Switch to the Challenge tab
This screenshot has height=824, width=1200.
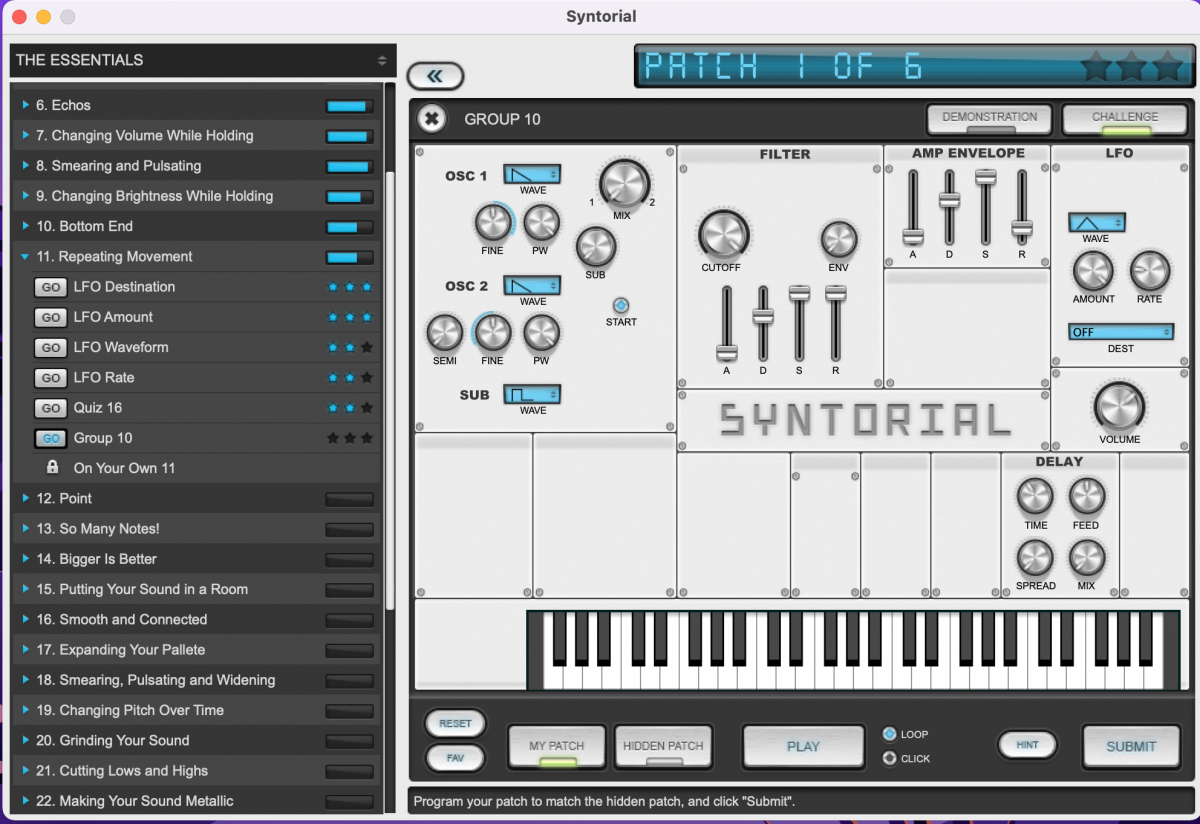click(1125, 119)
